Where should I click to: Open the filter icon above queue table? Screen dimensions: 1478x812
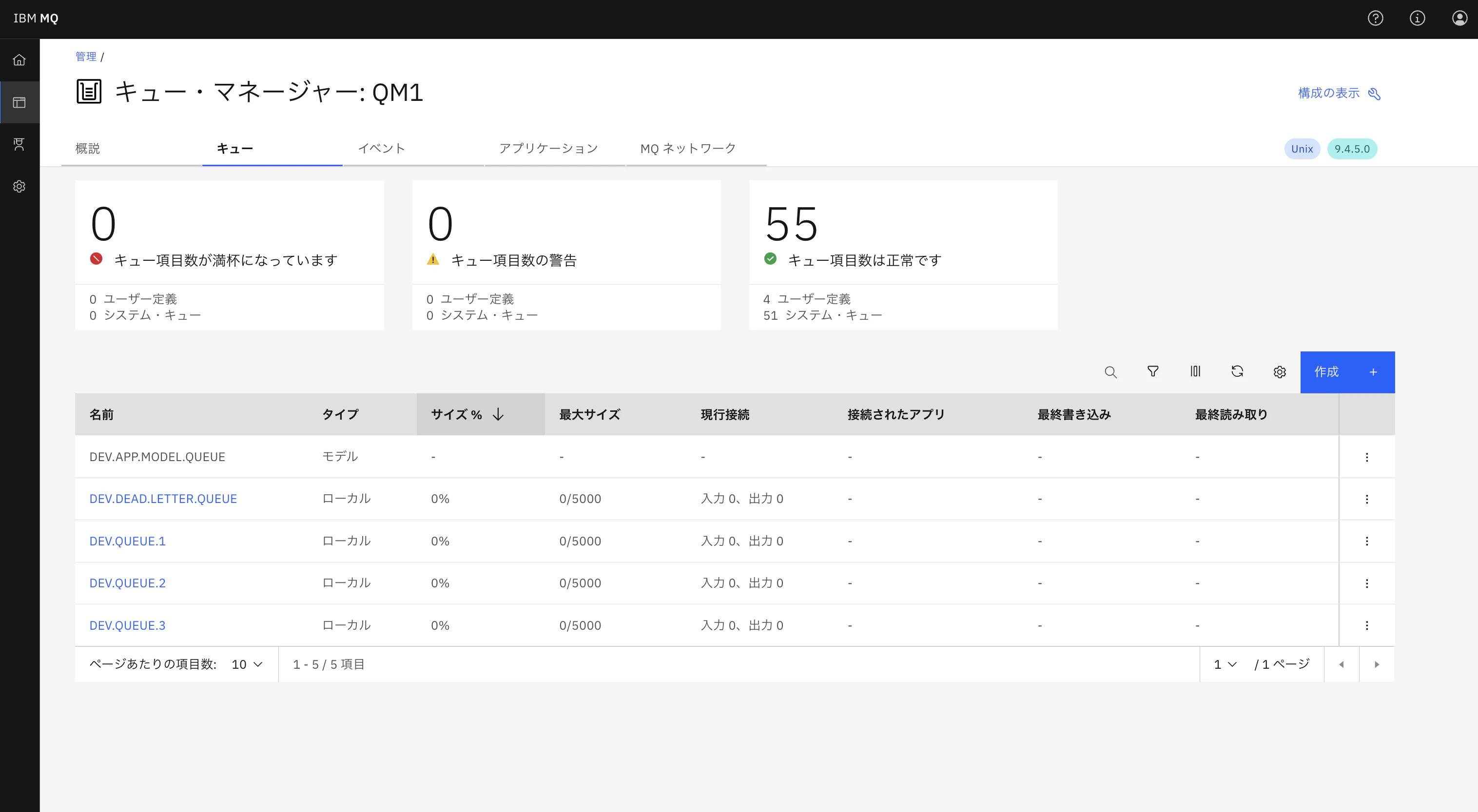(x=1153, y=372)
